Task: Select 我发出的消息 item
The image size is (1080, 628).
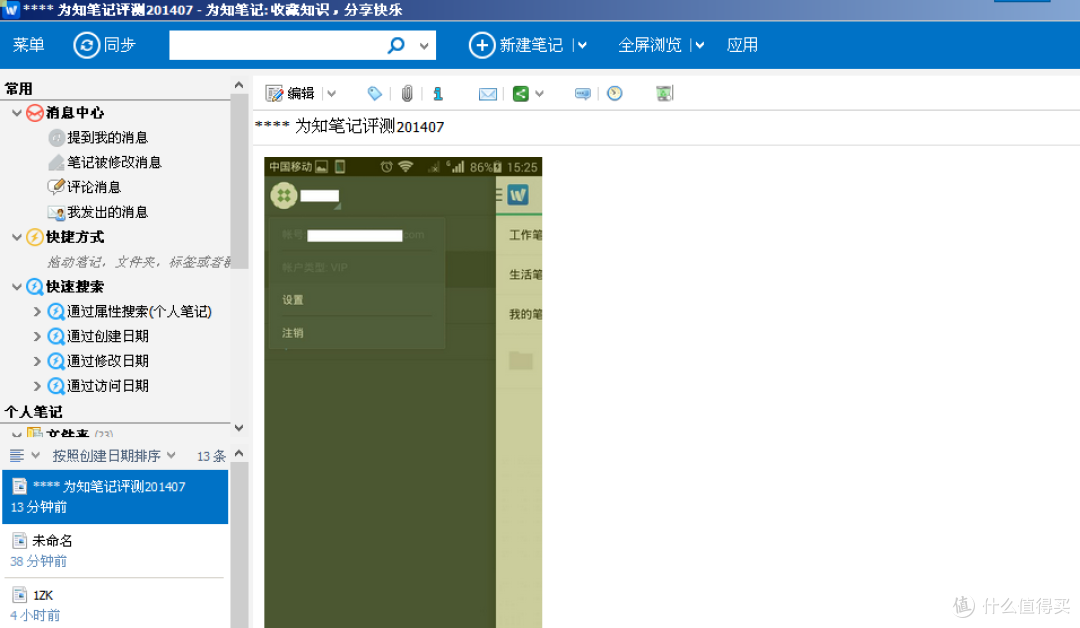Action: pos(107,212)
